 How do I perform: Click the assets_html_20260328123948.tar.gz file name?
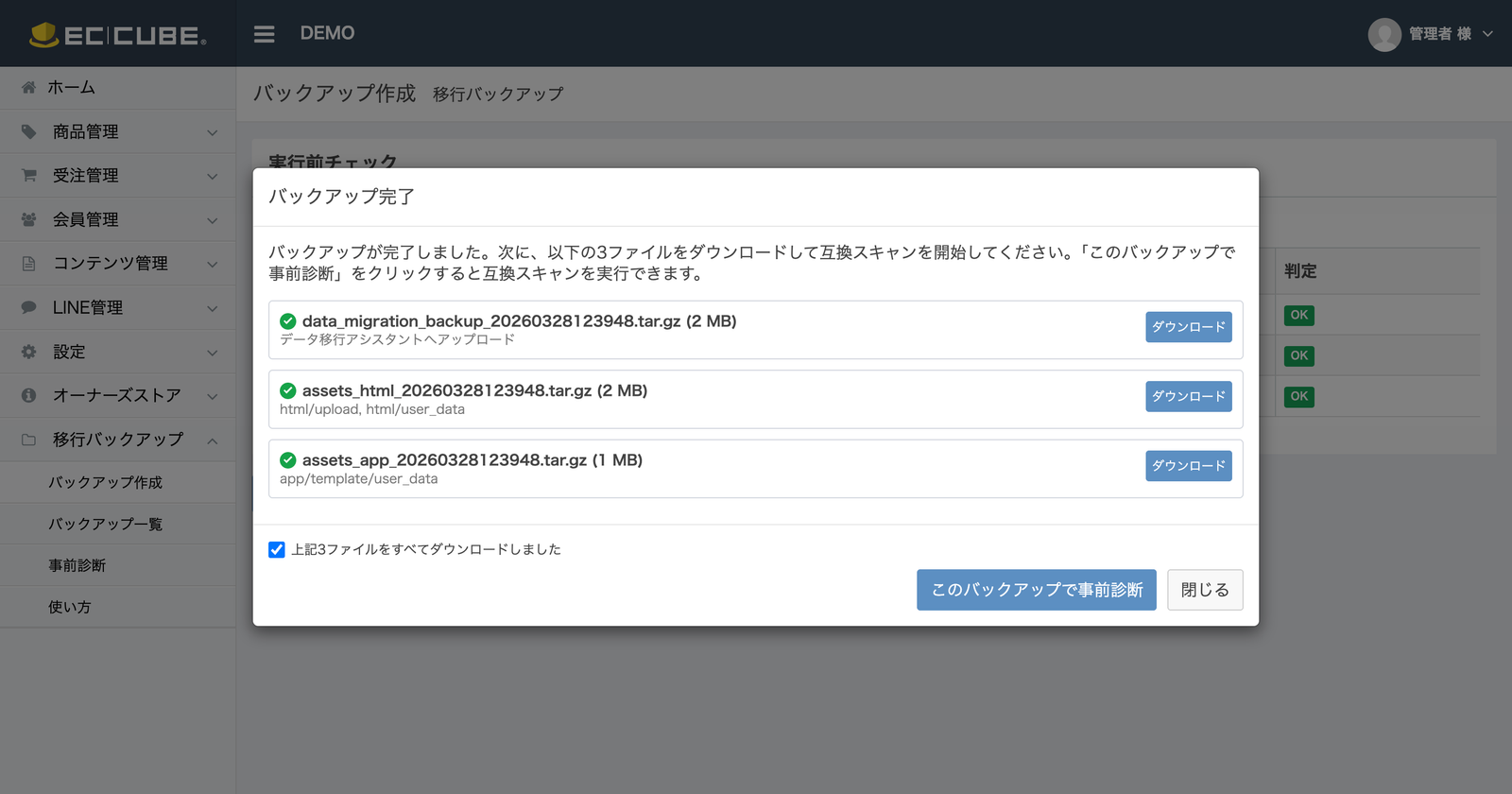click(x=447, y=390)
